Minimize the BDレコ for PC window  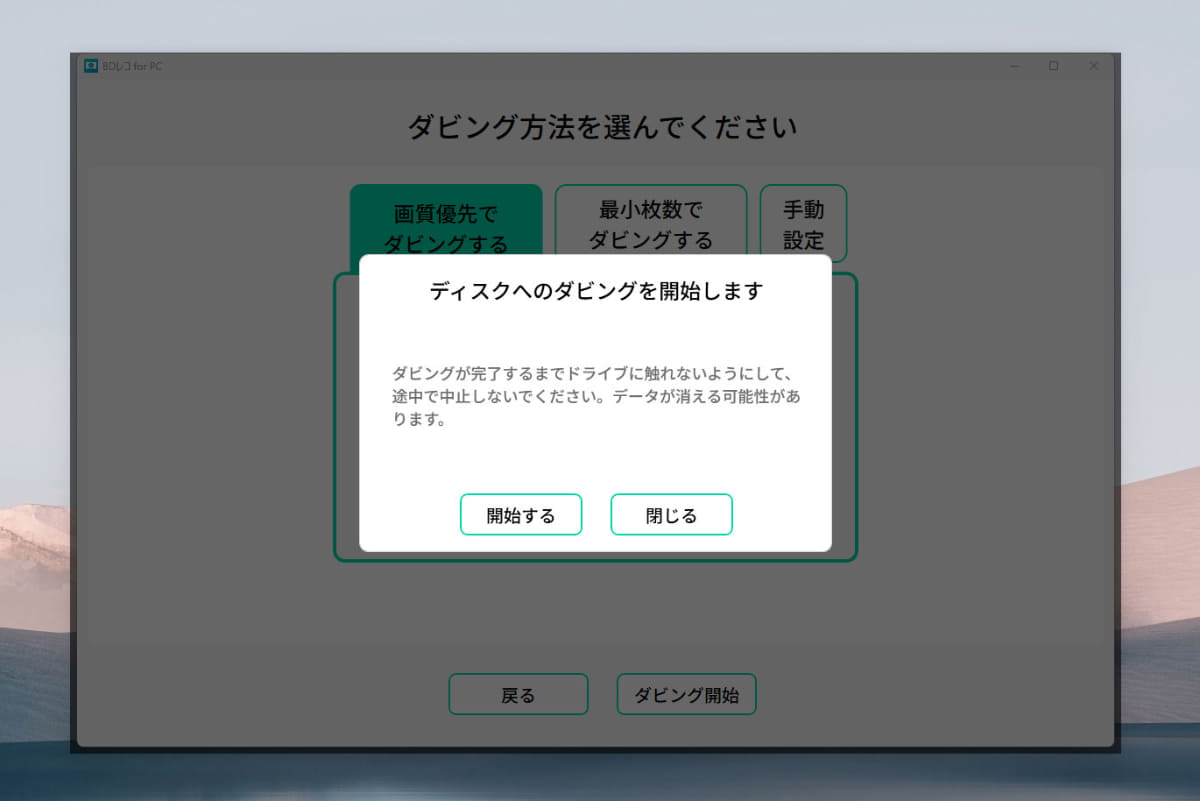tap(1014, 66)
